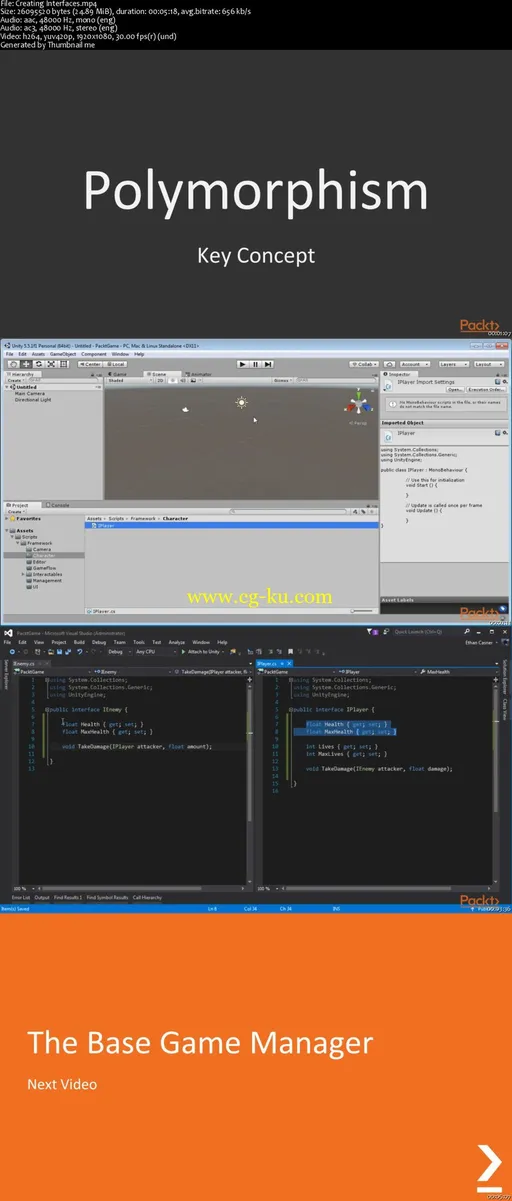Switch to the IPlayer.cs editor tab
Image resolution: width=512 pixels, height=1201 pixels.
coord(269,663)
